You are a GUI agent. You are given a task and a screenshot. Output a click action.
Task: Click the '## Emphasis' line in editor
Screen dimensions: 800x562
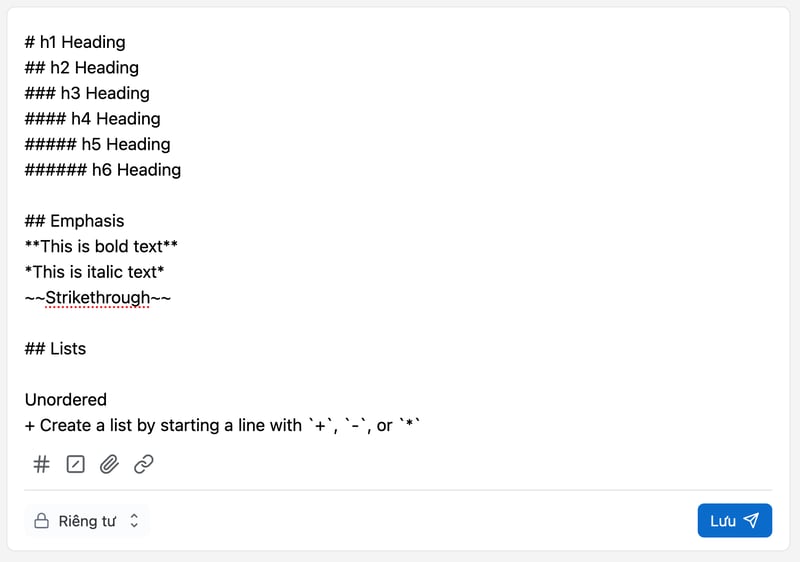point(75,221)
